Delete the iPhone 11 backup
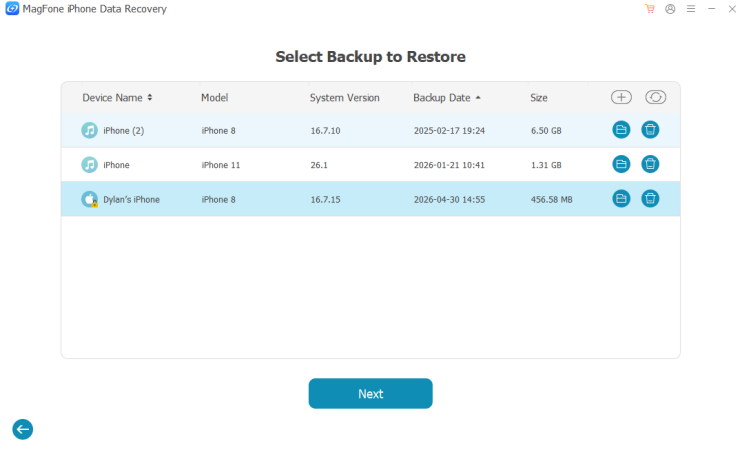The image size is (742, 450). click(650, 164)
